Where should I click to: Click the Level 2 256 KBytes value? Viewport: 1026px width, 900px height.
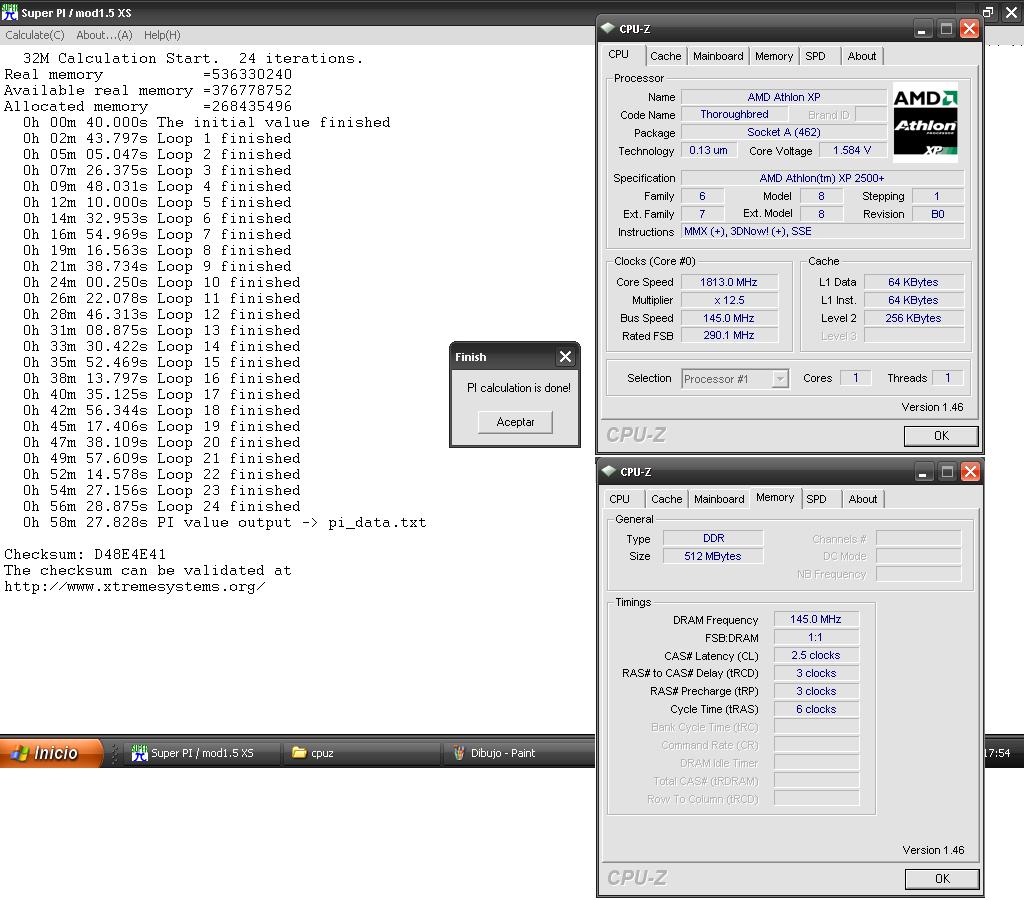click(913, 318)
